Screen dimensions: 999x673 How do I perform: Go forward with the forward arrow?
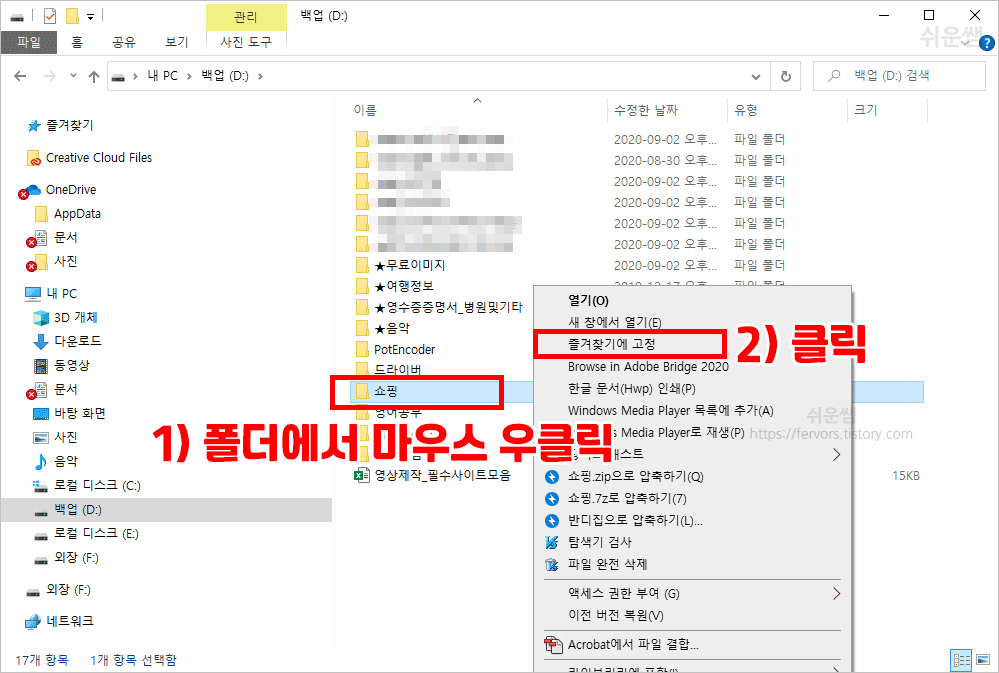click(x=50, y=76)
